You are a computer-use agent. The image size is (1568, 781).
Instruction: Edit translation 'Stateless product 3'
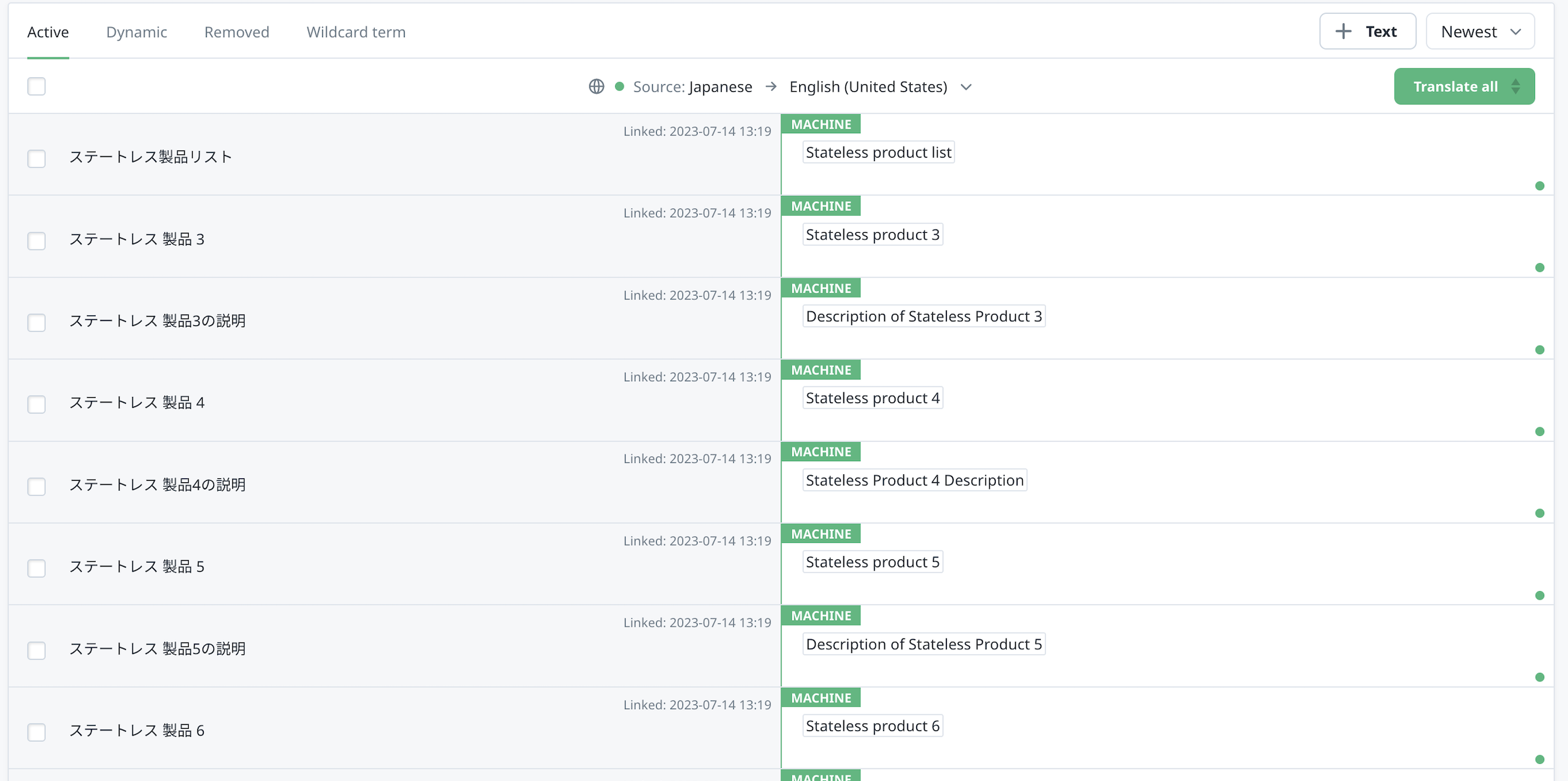[872, 234]
